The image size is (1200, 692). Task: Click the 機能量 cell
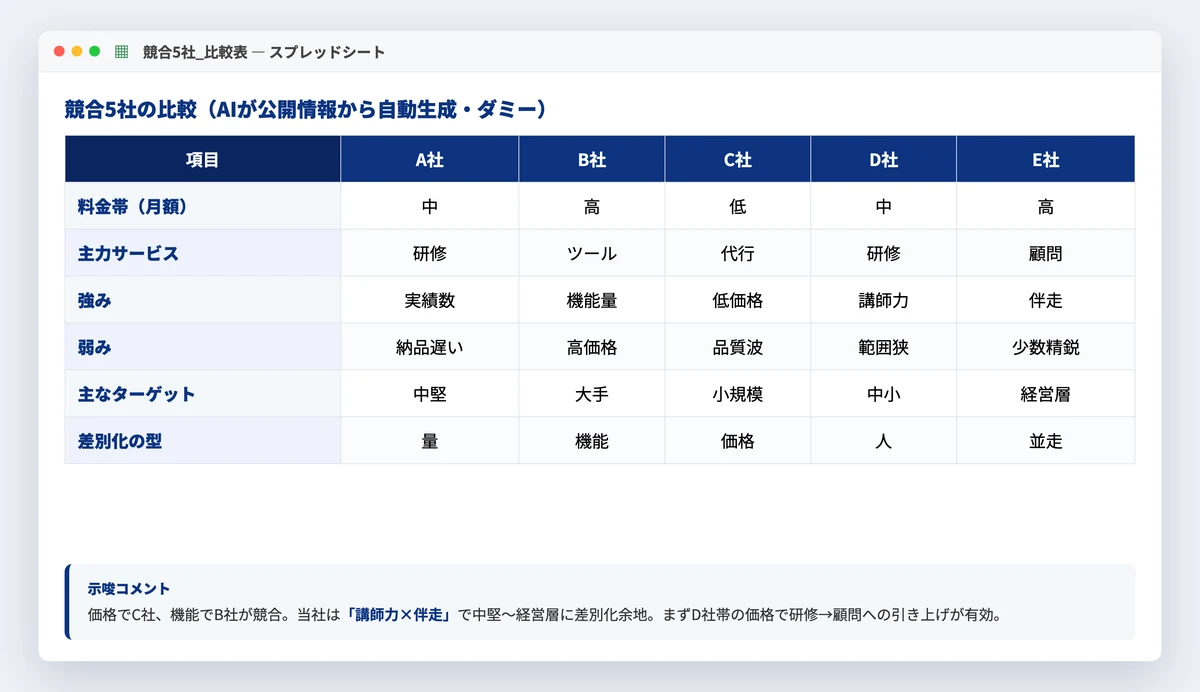(592, 300)
